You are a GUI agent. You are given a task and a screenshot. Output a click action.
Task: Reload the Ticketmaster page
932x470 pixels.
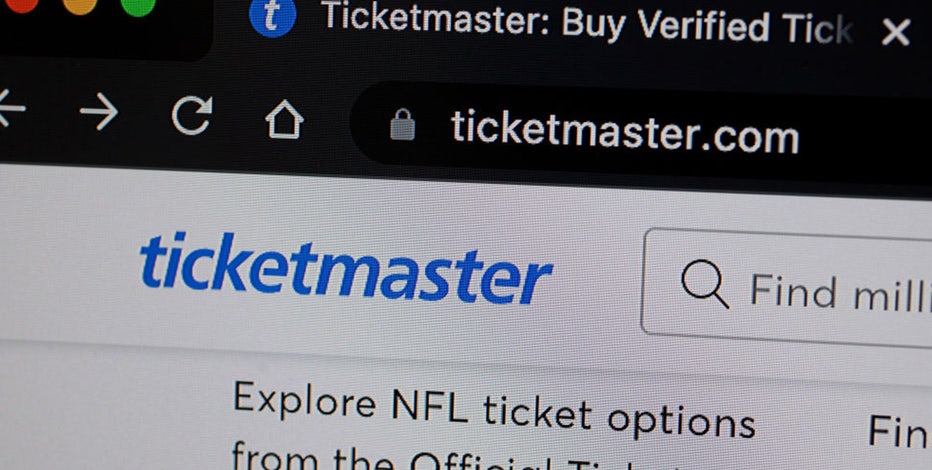click(191, 115)
